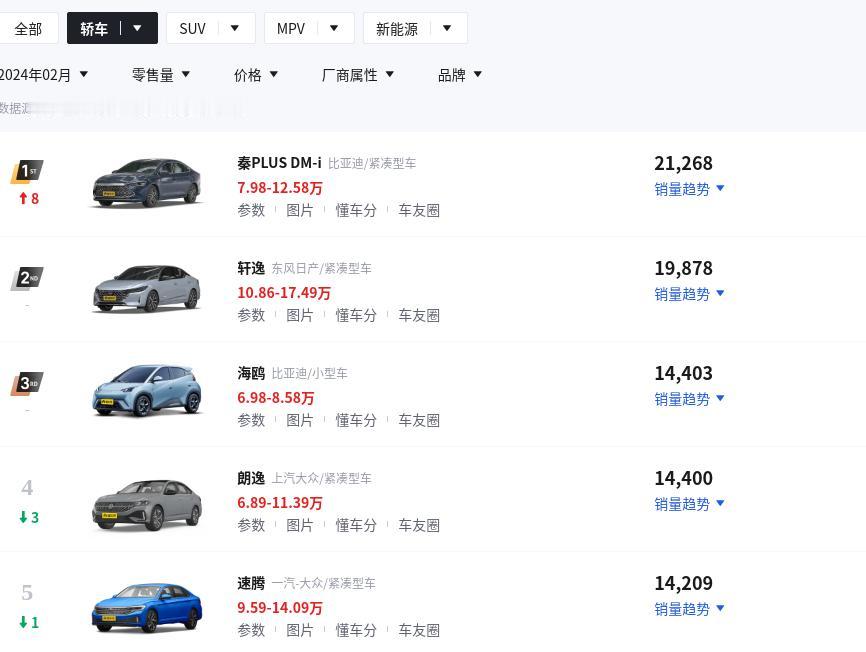This screenshot has width=866, height=652.
Task: Expand the SUV tab dropdown arrow
Action: coord(235,28)
